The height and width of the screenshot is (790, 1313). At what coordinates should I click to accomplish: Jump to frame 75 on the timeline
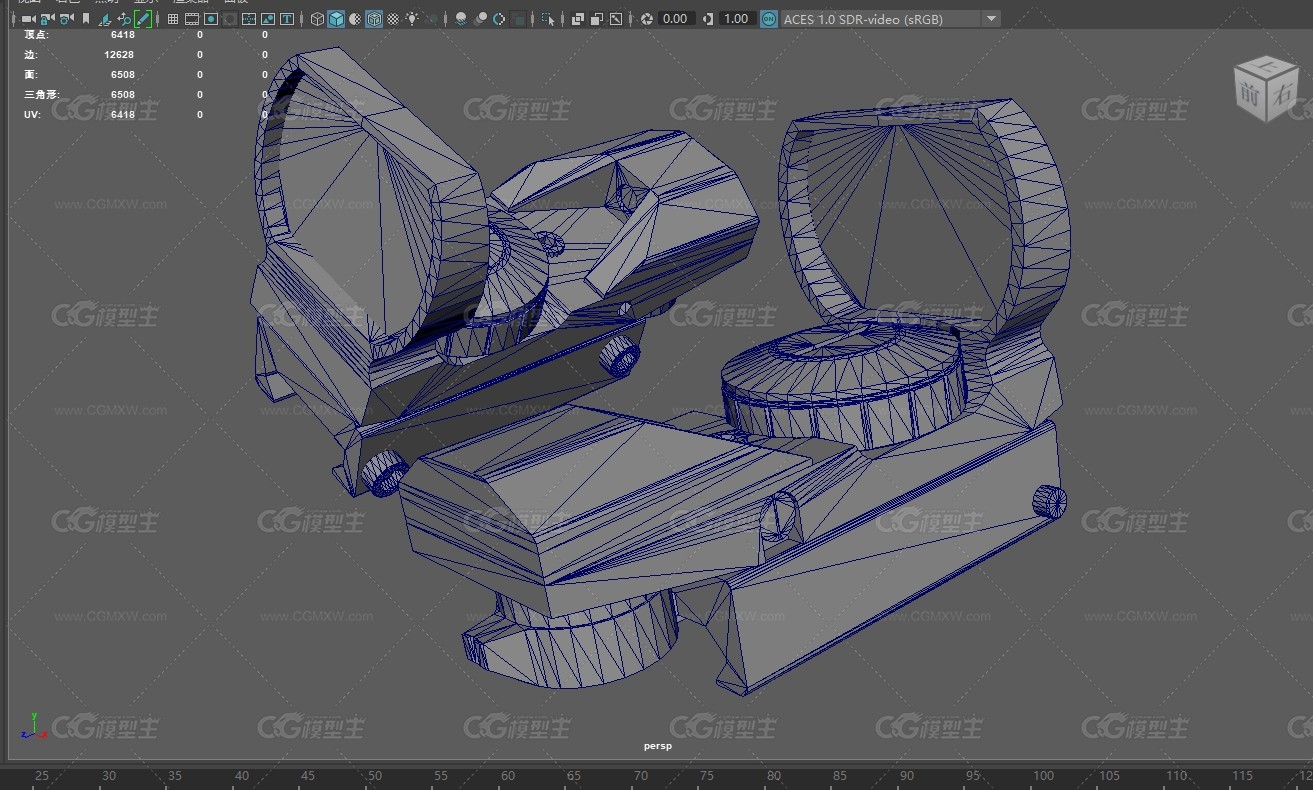(x=707, y=775)
